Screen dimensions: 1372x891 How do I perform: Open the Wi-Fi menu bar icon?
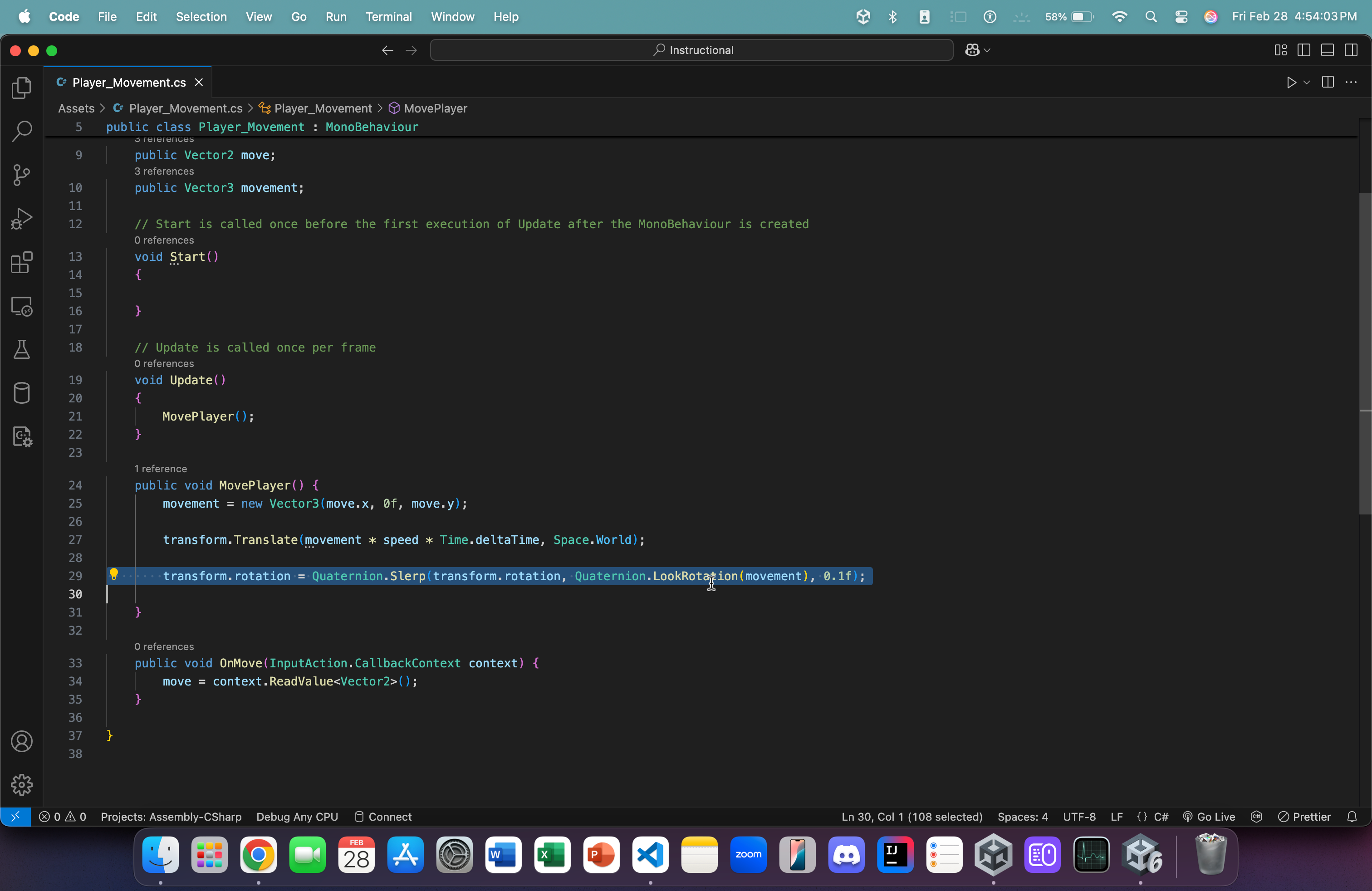point(1119,17)
